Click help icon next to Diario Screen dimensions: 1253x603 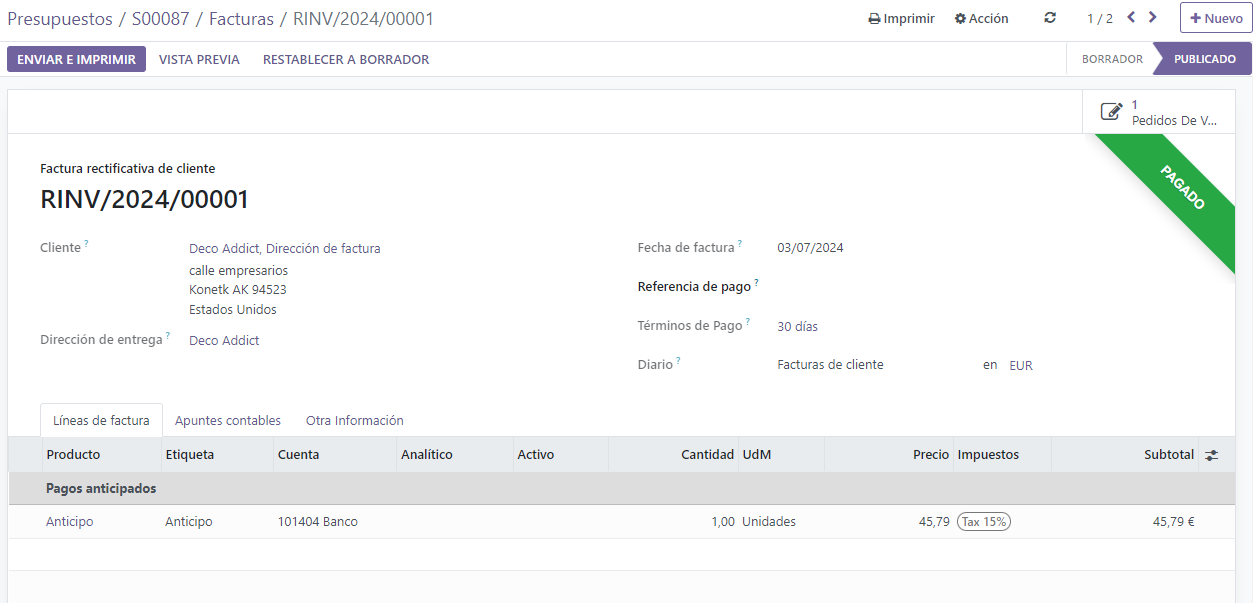tap(678, 361)
